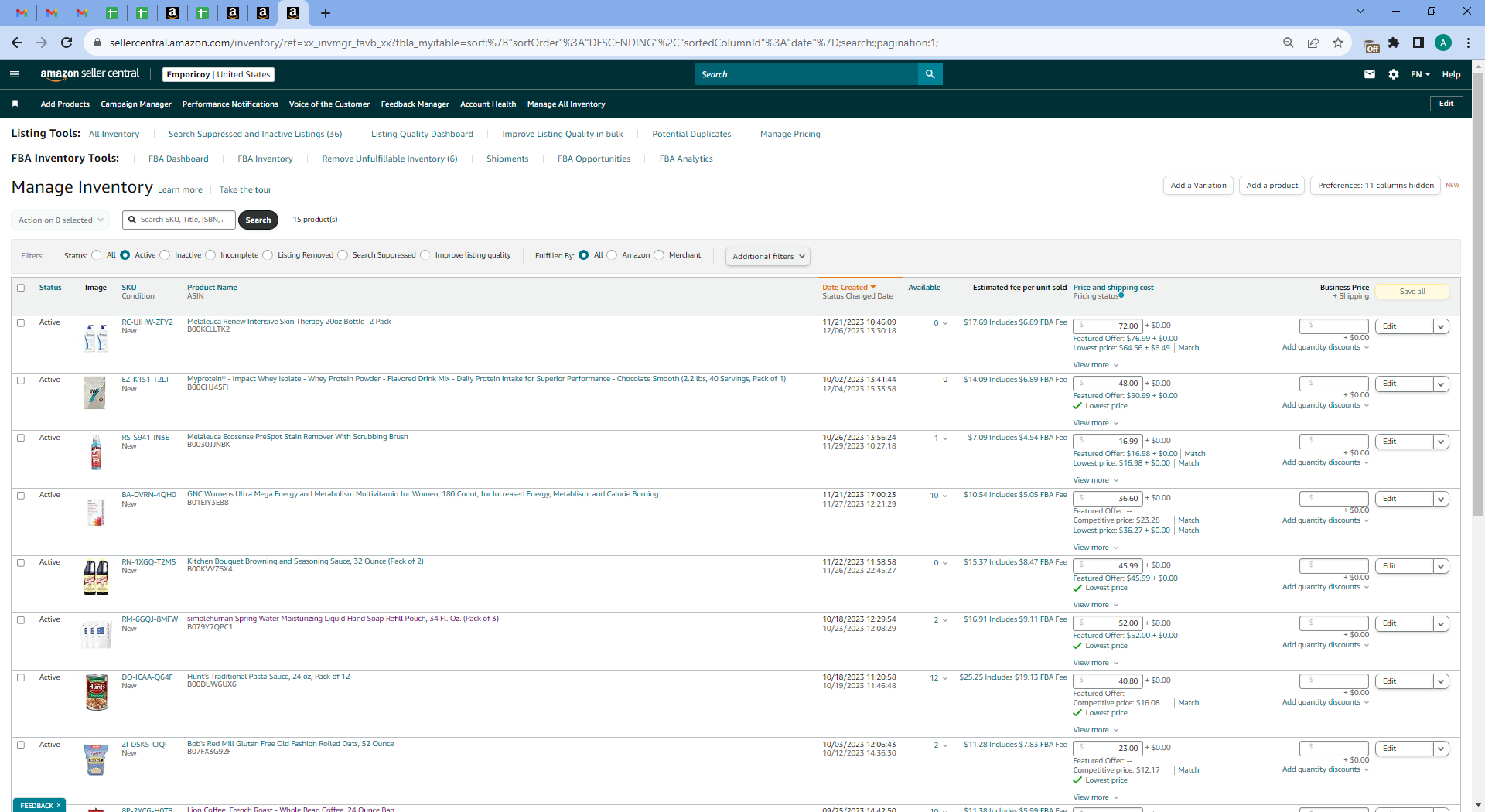Image resolution: width=1485 pixels, height=812 pixels.
Task: Expand View more for Bob's Red Mill row
Action: (1095, 797)
